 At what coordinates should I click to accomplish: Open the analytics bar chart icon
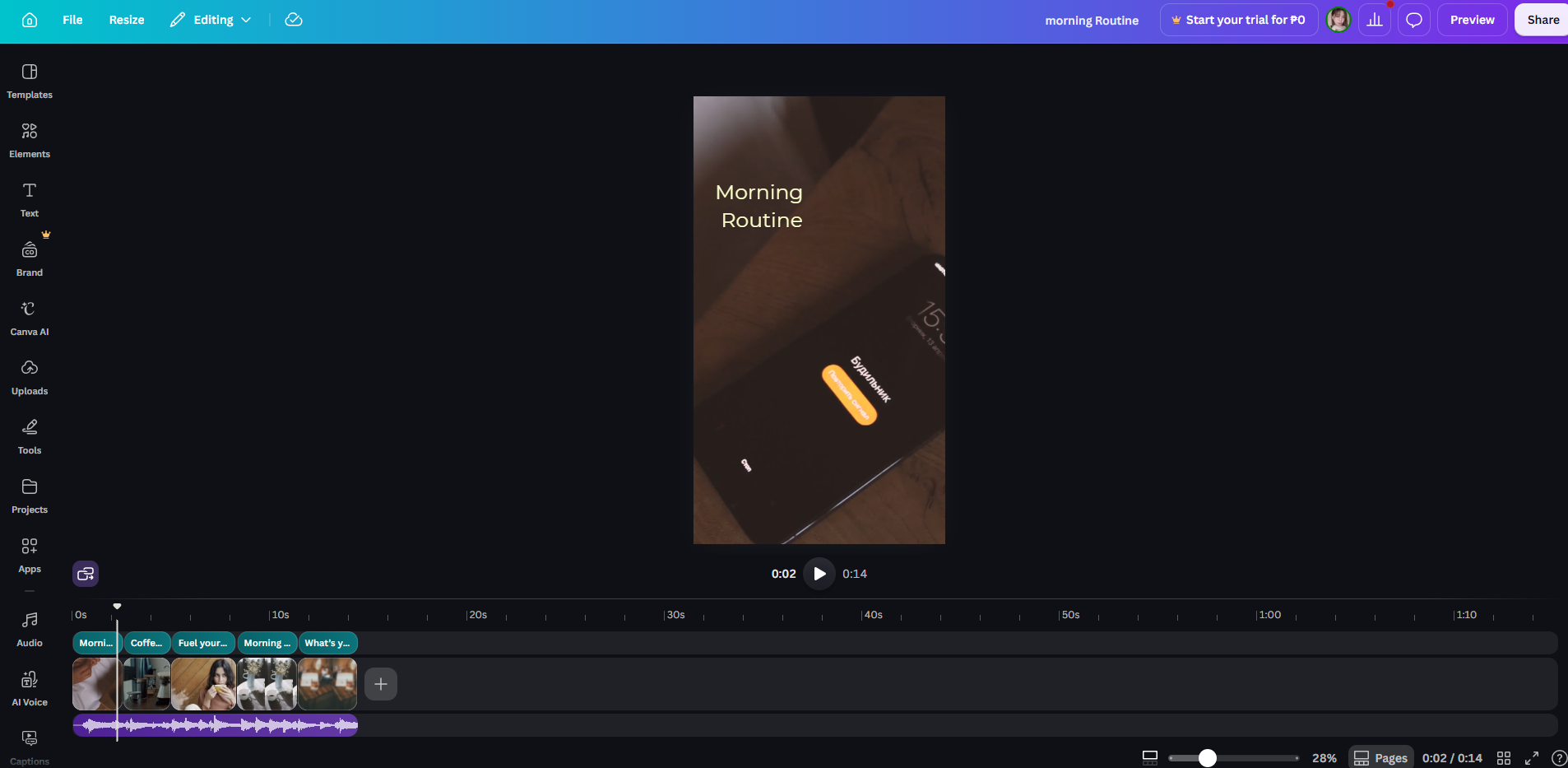(x=1375, y=20)
